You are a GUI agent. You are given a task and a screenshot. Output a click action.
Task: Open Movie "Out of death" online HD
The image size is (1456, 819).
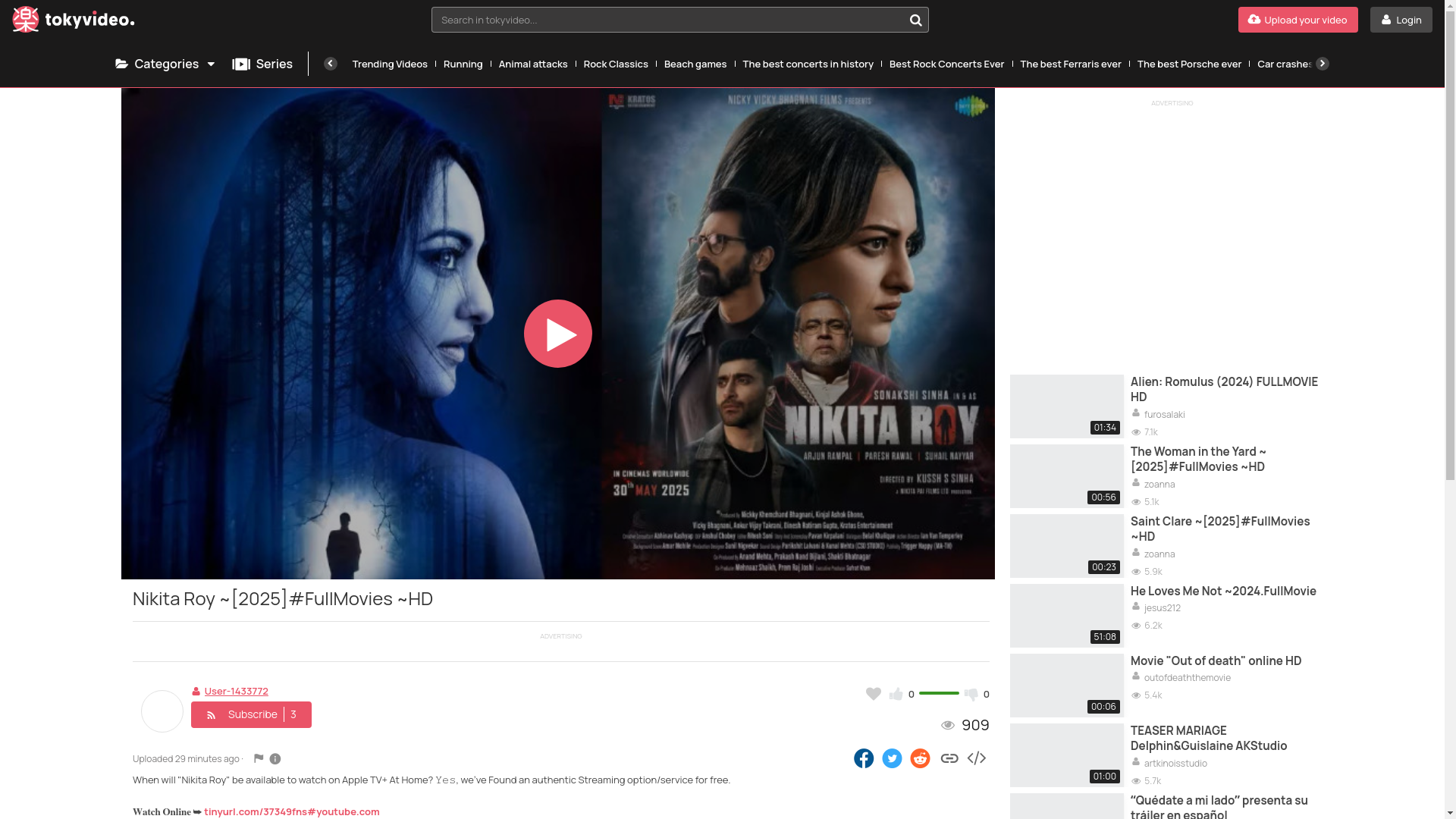[1216, 661]
